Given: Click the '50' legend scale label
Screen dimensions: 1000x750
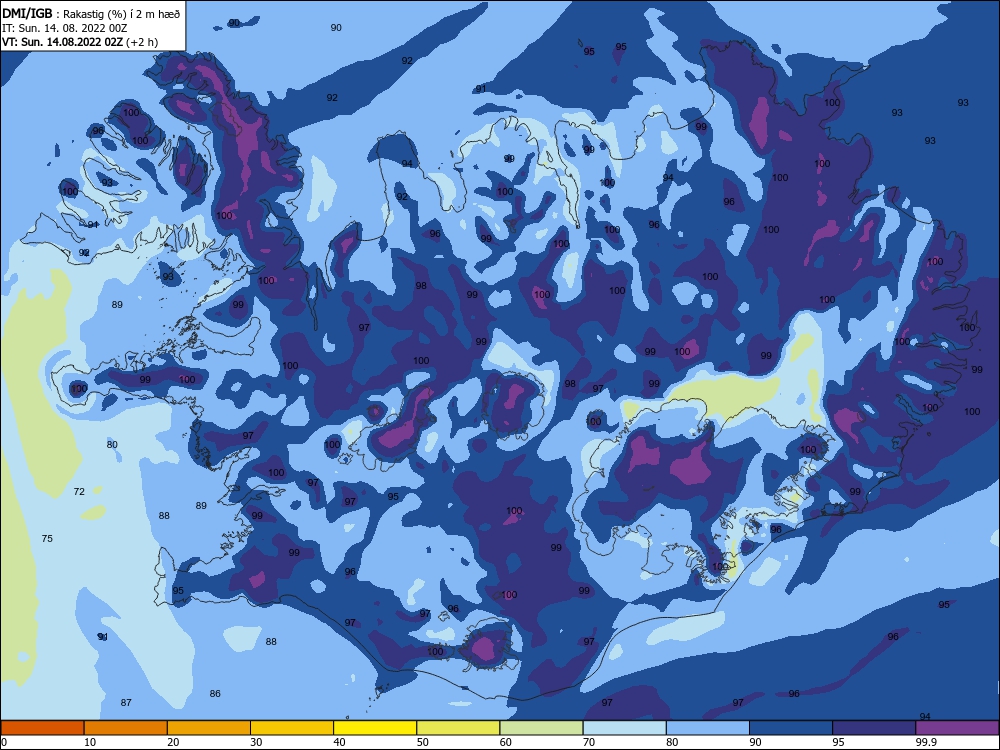Looking at the screenshot, I should tap(422, 742).
